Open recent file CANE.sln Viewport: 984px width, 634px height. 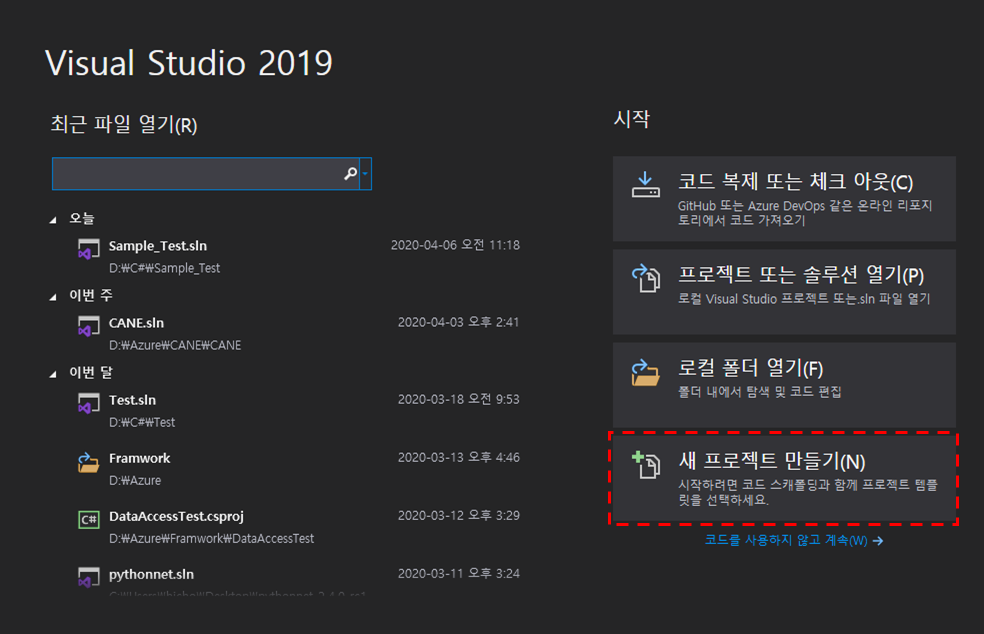tap(136, 323)
